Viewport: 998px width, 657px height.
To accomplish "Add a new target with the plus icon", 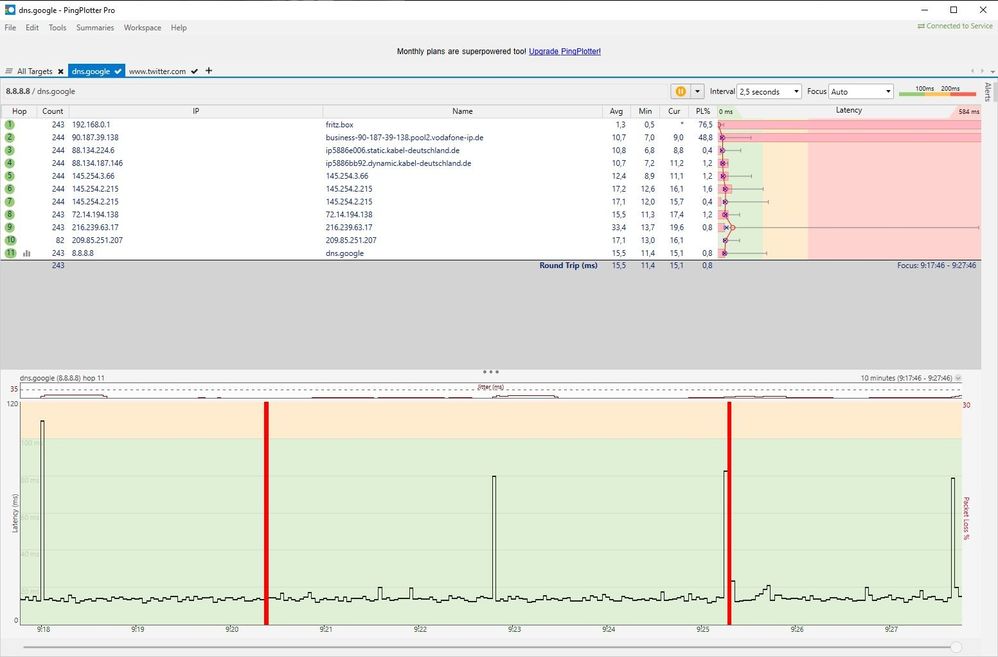I will 209,71.
